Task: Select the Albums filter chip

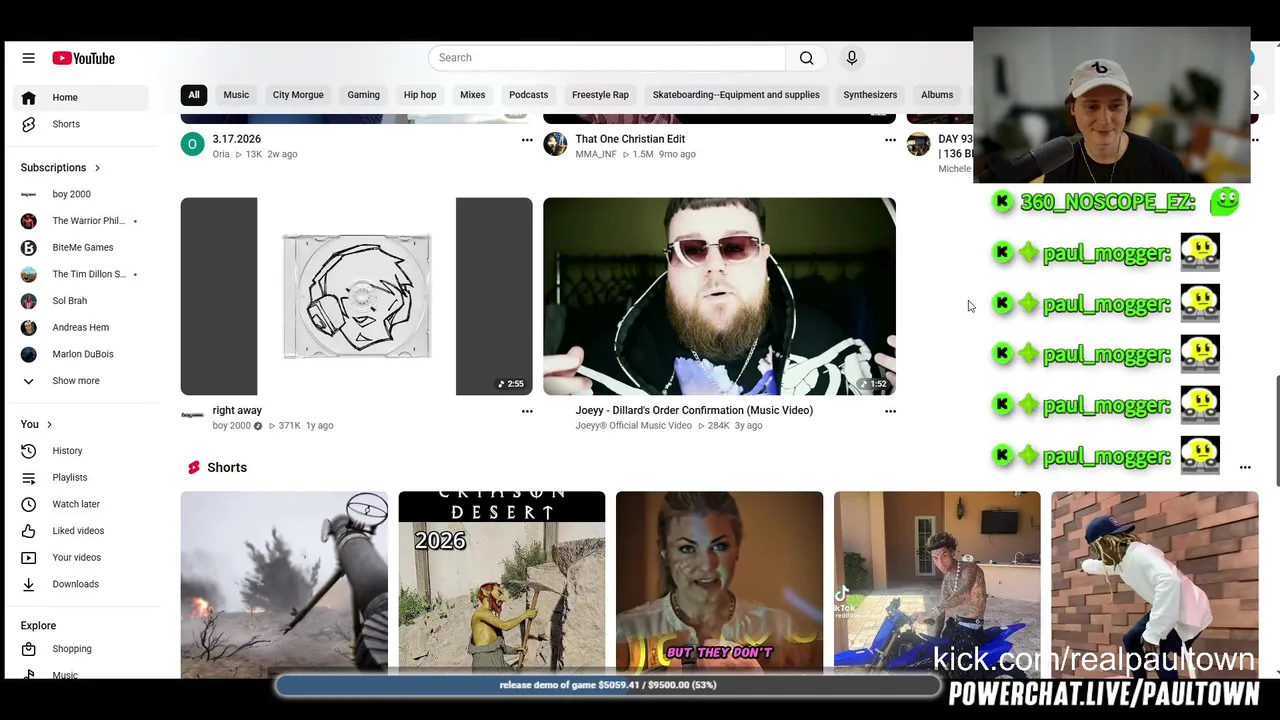Action: tap(937, 95)
